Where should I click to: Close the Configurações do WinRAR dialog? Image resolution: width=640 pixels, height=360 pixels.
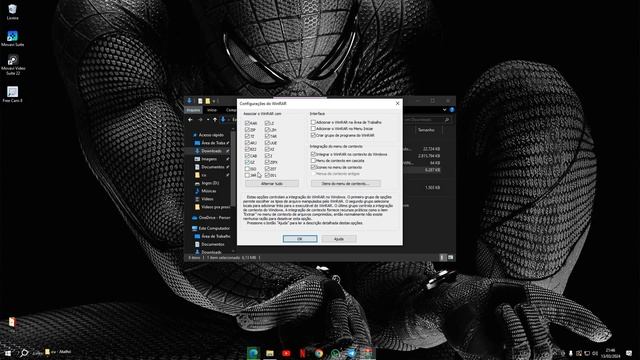(x=398, y=104)
